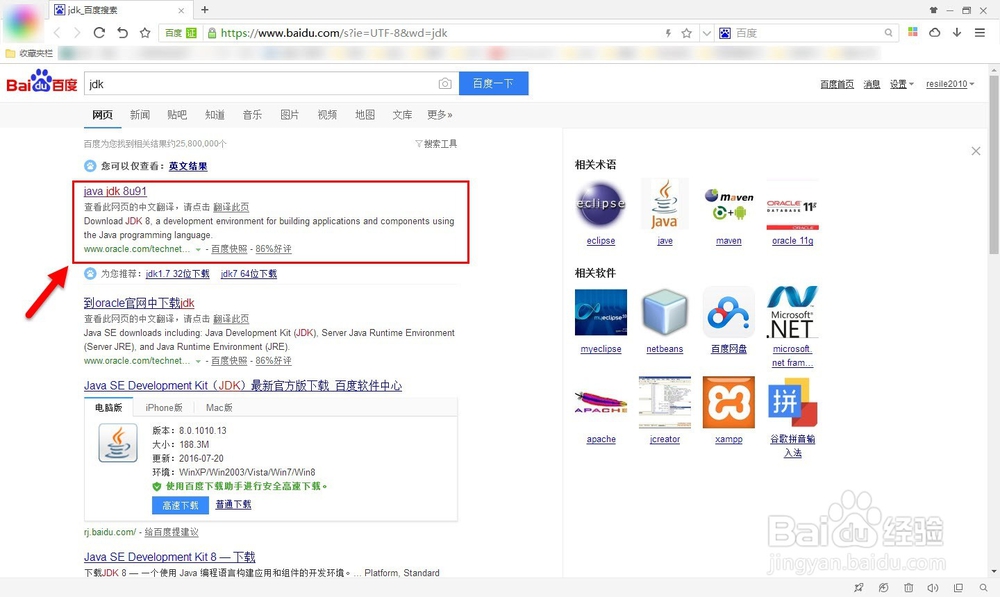Expand the address bar dropdown arrow
Screen dimensions: 1000x597
click(x=707, y=33)
